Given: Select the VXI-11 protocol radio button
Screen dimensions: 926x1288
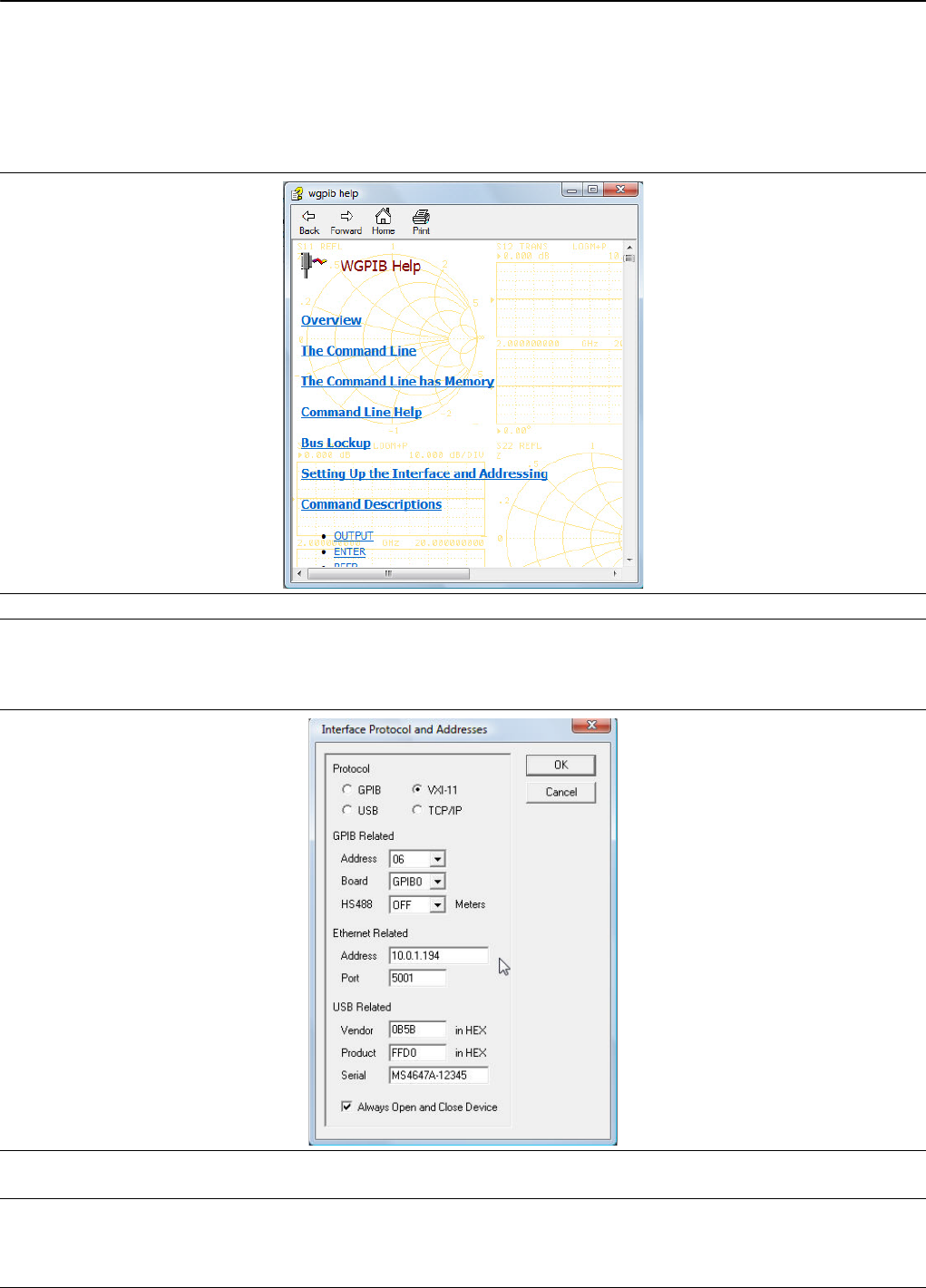Looking at the screenshot, I should click(417, 789).
